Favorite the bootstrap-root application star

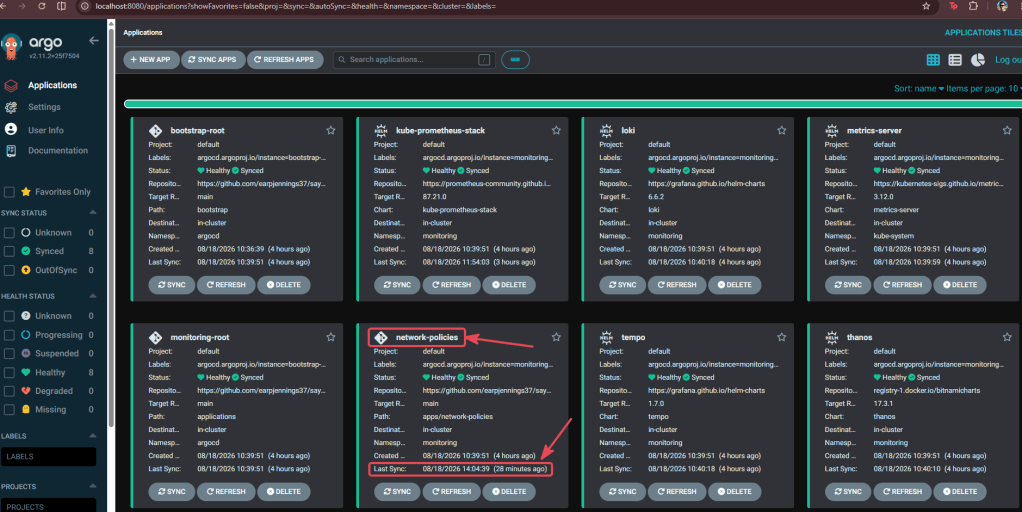click(330, 130)
